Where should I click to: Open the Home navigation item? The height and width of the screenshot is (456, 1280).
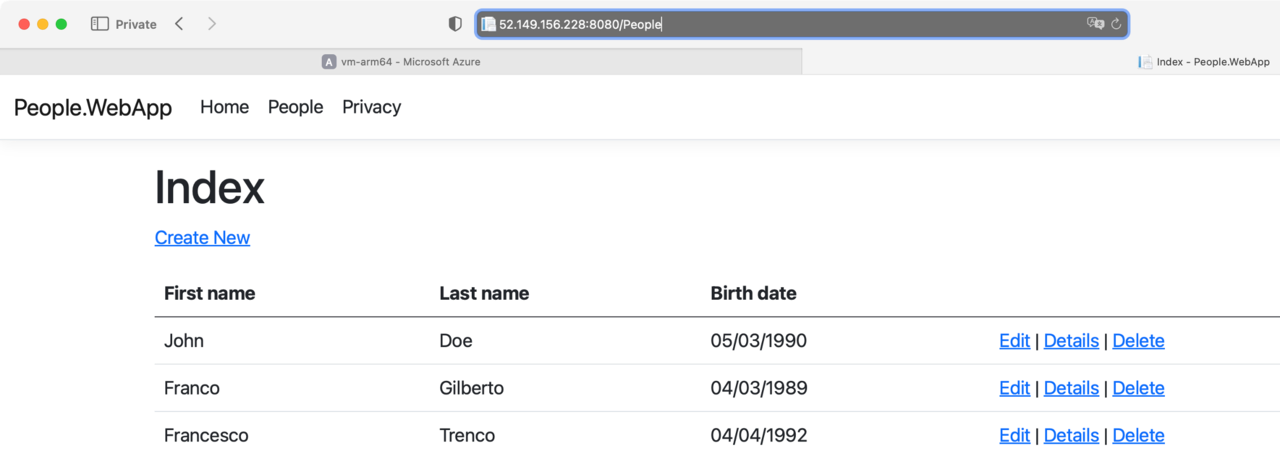tap(224, 107)
